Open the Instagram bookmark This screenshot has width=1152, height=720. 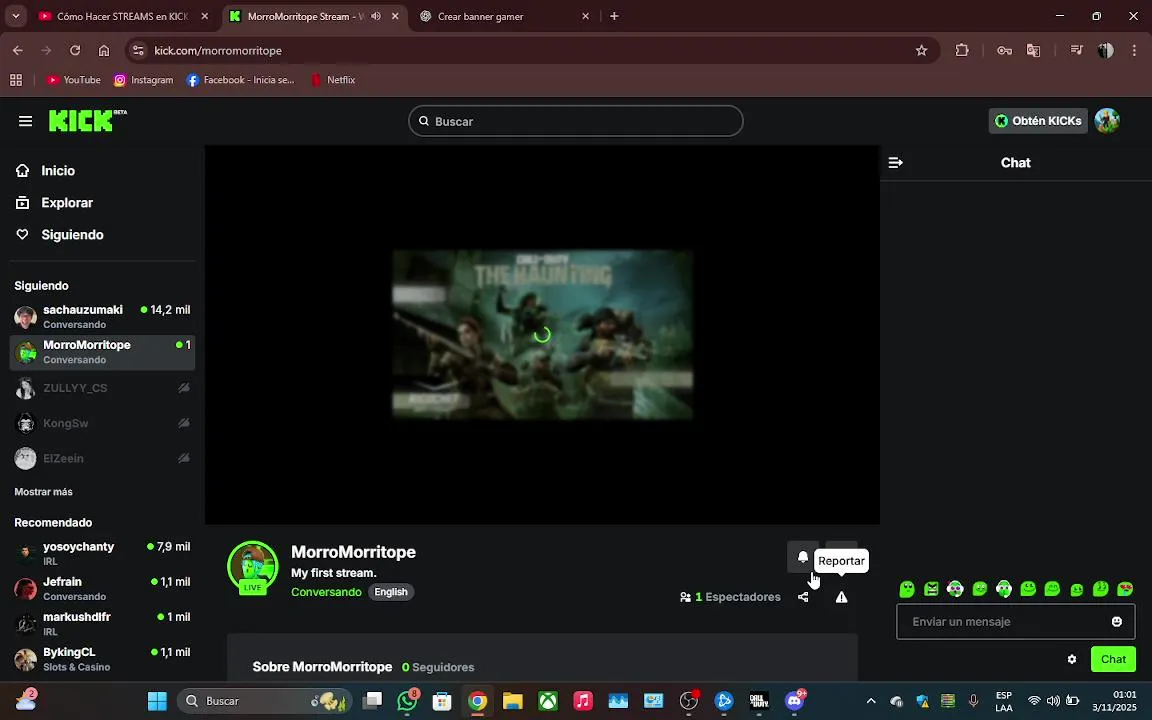[x=144, y=79]
